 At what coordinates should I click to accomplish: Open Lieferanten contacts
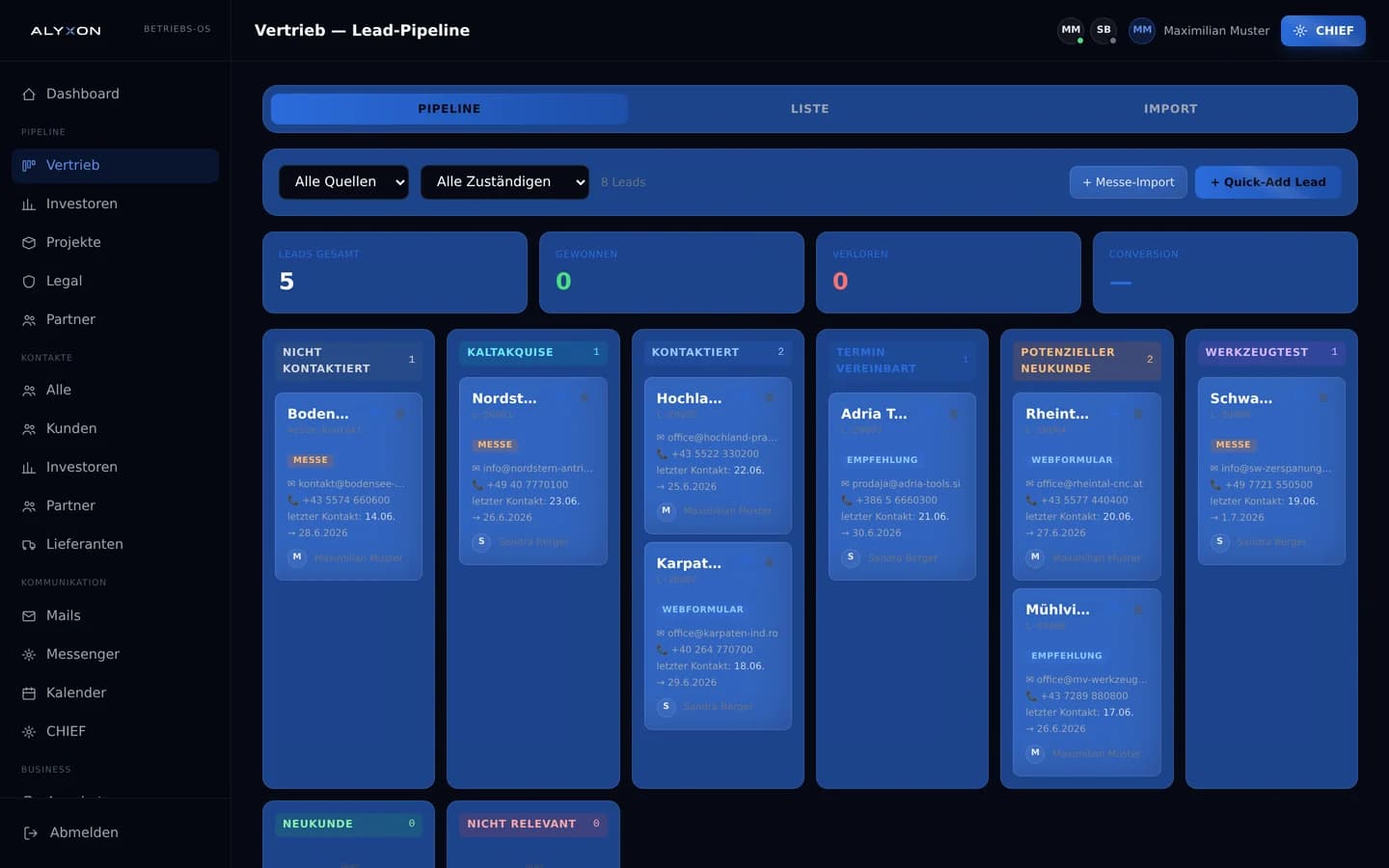[115, 545]
